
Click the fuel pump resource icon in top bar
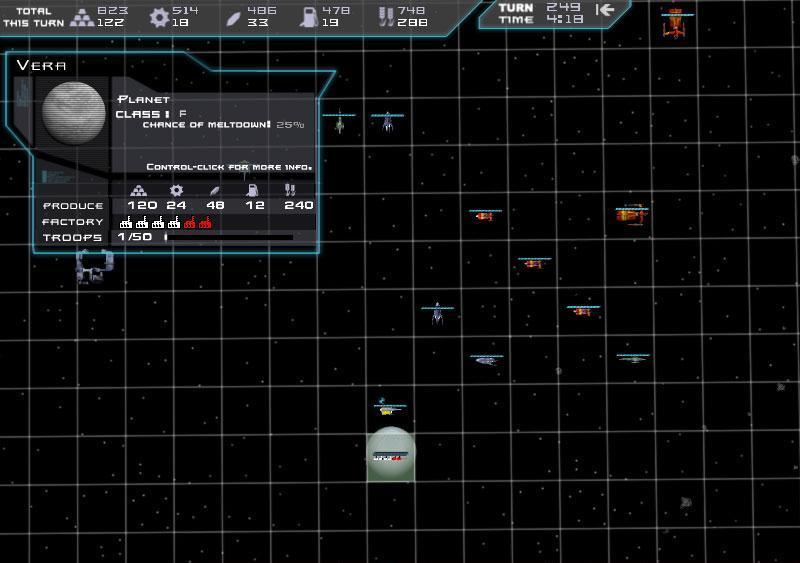click(309, 16)
